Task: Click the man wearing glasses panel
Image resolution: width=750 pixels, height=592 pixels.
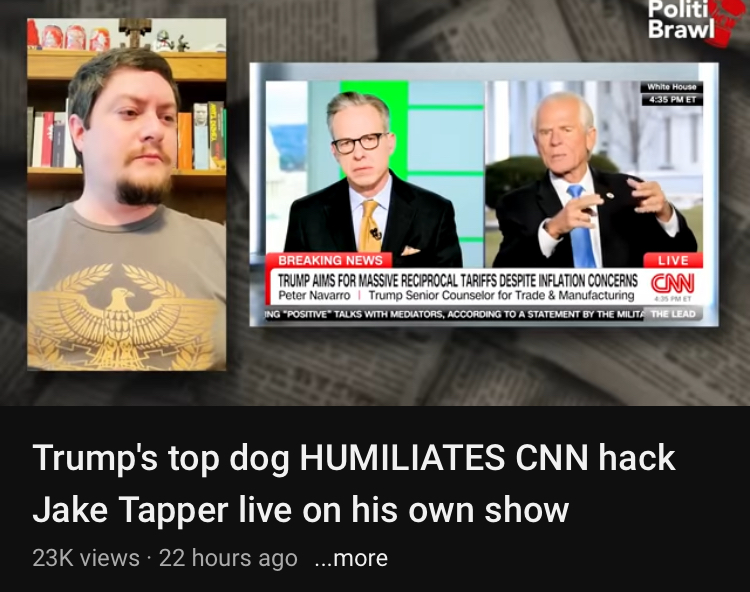Action: point(375,174)
